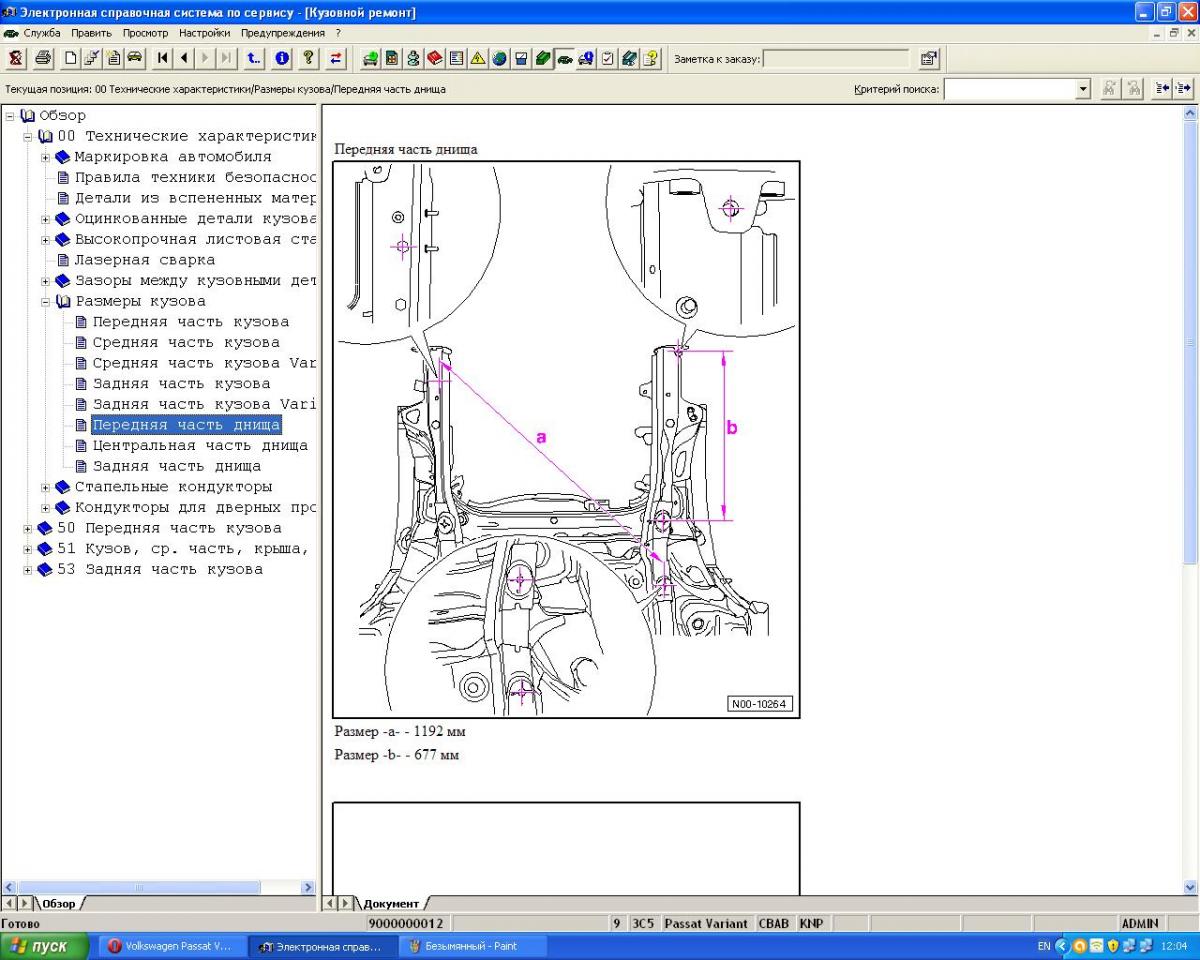Open the 'Критерий поиска' dropdown arrow
This screenshot has width=1200, height=960.
coord(1082,90)
